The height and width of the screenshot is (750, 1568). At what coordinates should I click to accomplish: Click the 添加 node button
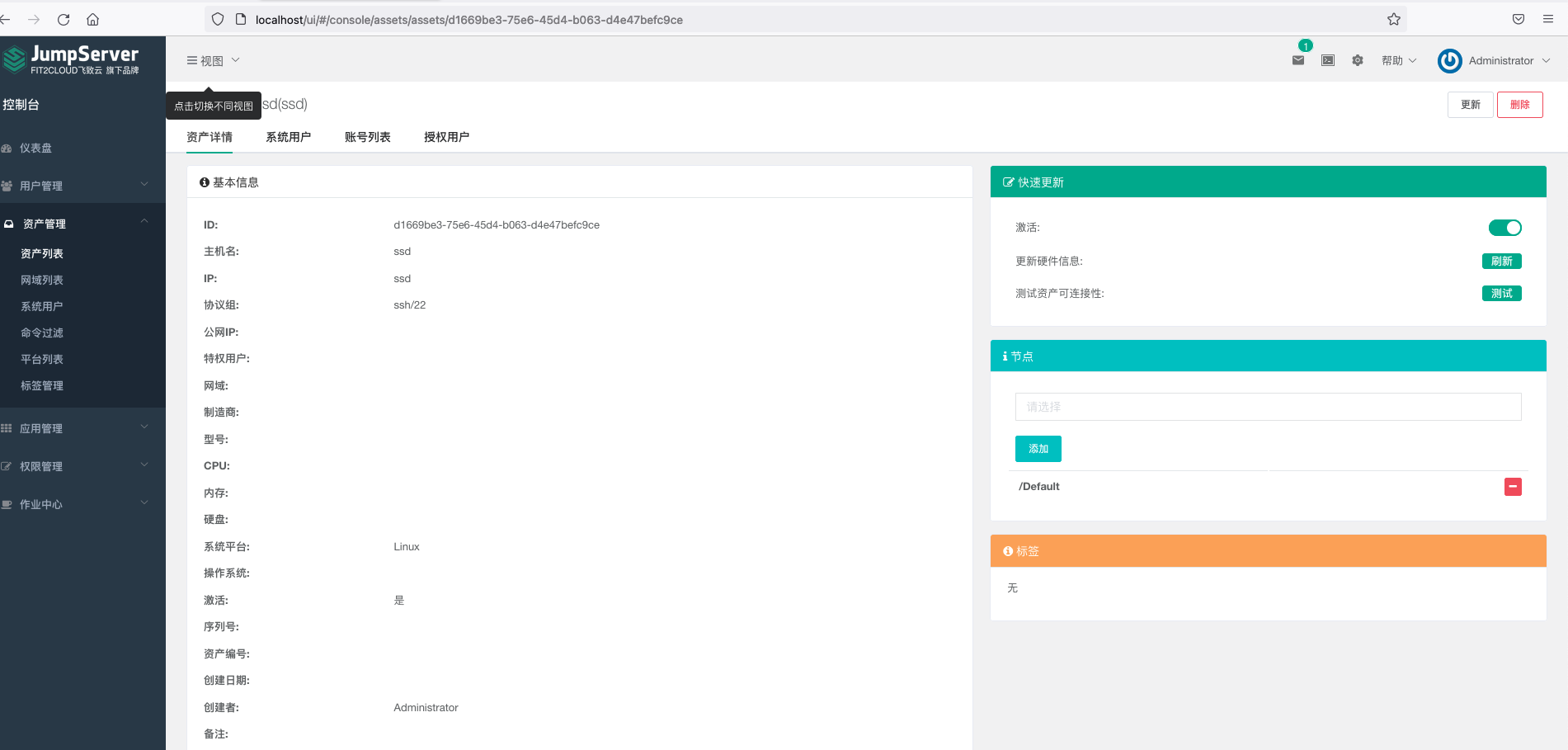[x=1038, y=449]
